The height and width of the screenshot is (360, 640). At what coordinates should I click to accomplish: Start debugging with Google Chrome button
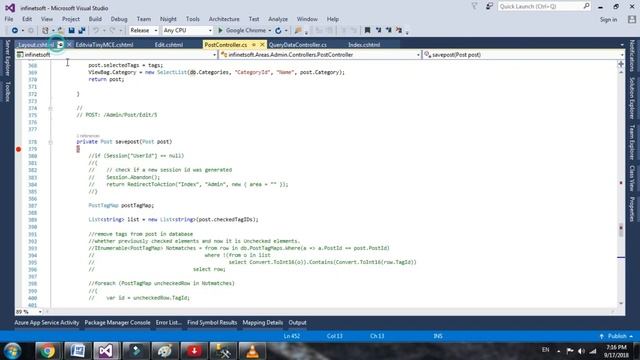coord(242,30)
